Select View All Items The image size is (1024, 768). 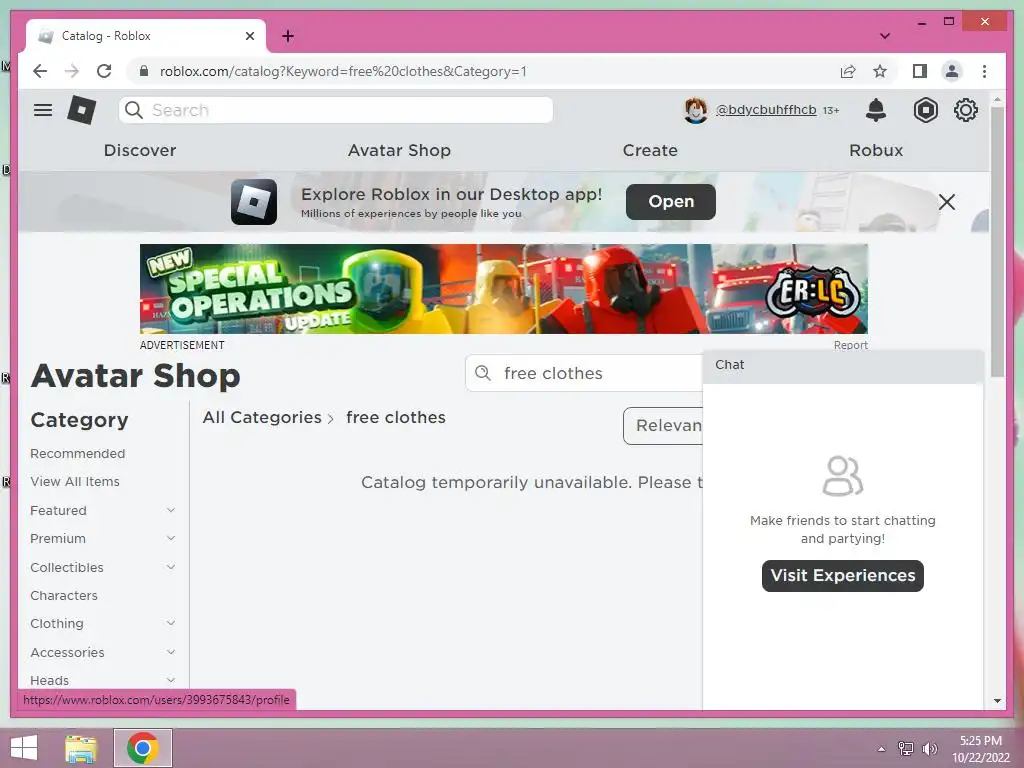pos(75,481)
